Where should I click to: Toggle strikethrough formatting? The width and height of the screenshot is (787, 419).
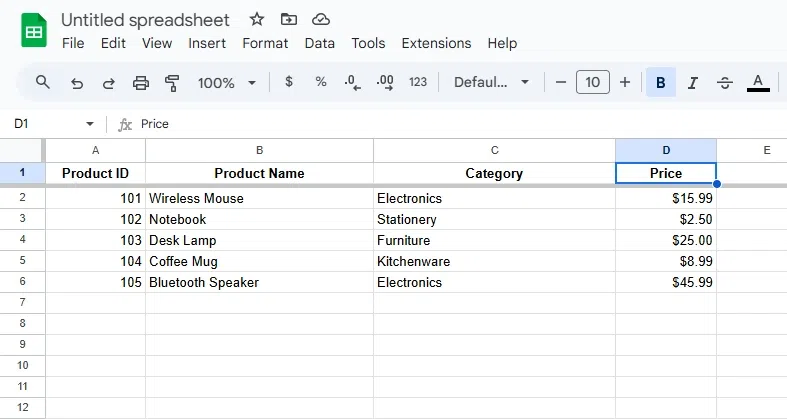click(725, 82)
